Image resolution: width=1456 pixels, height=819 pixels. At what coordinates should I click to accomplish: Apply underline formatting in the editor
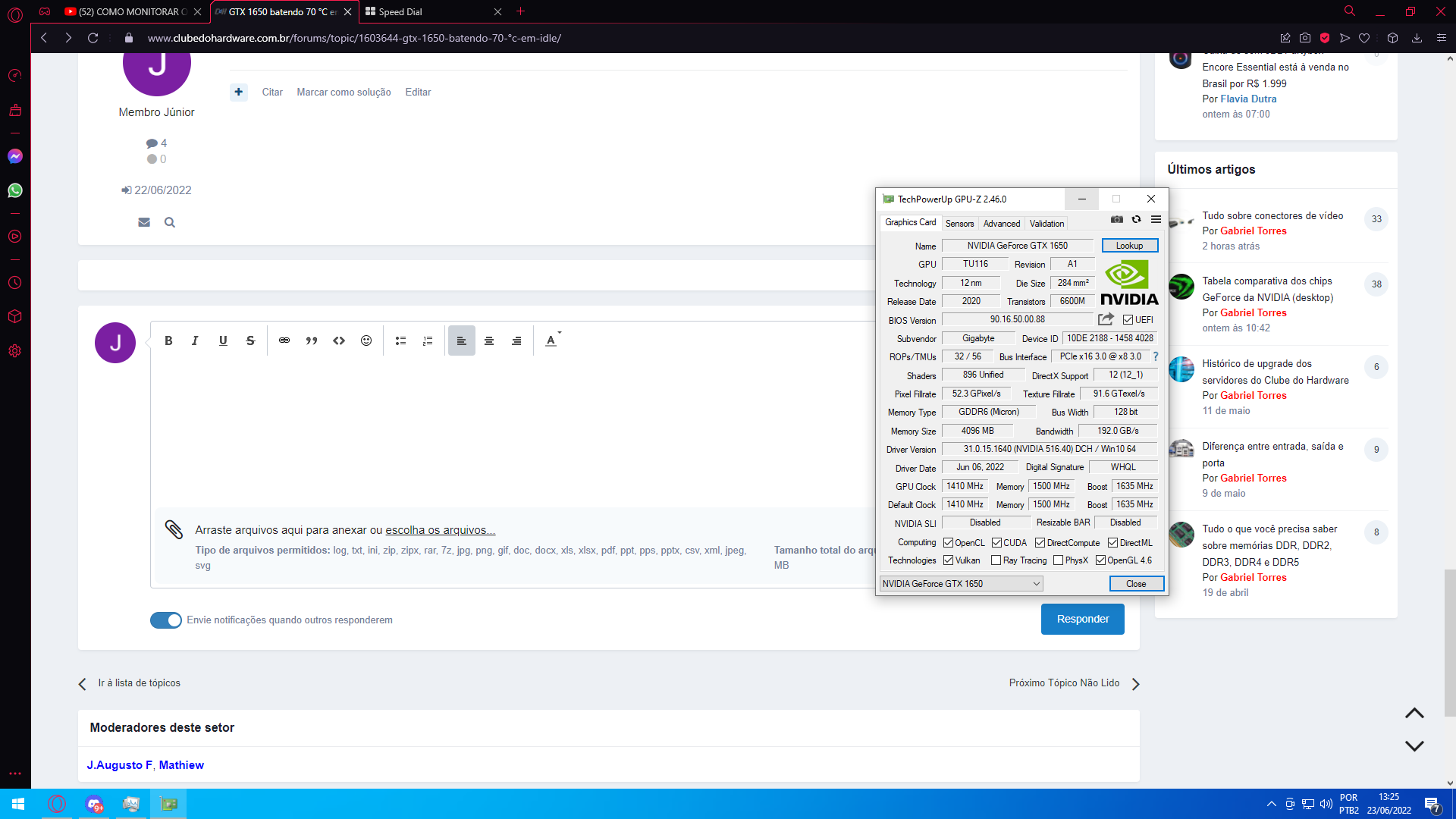coord(223,340)
